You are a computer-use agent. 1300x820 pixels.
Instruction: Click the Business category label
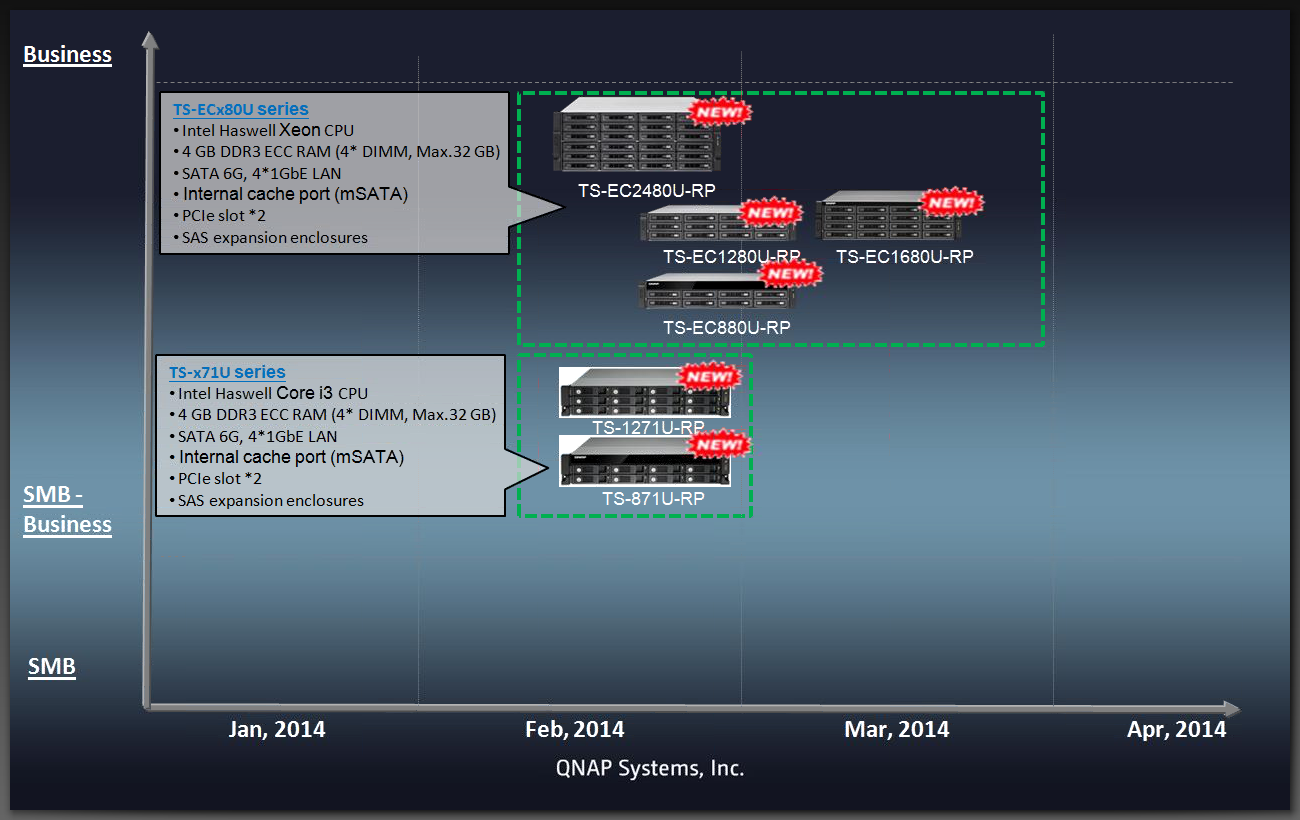click(x=67, y=54)
